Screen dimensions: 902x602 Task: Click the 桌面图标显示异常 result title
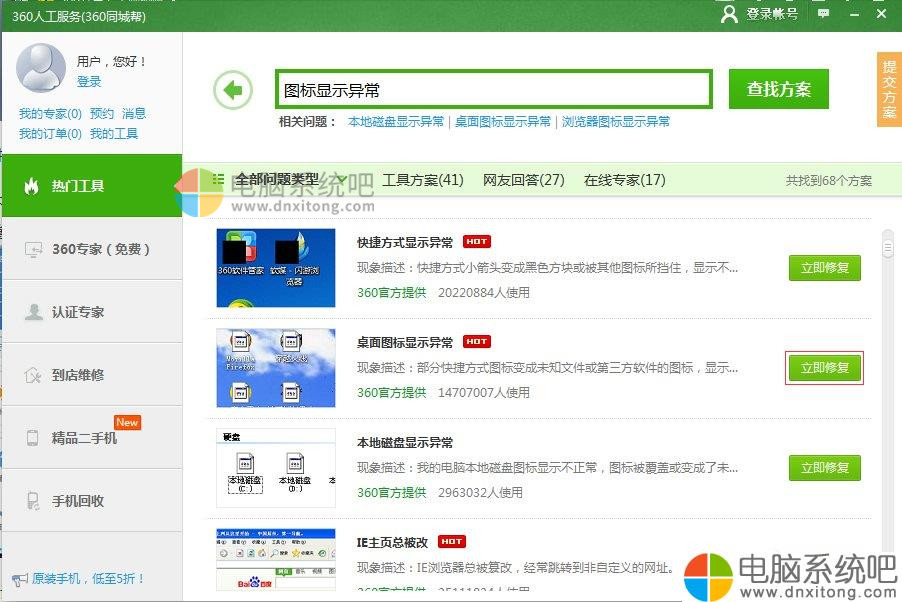coord(405,342)
